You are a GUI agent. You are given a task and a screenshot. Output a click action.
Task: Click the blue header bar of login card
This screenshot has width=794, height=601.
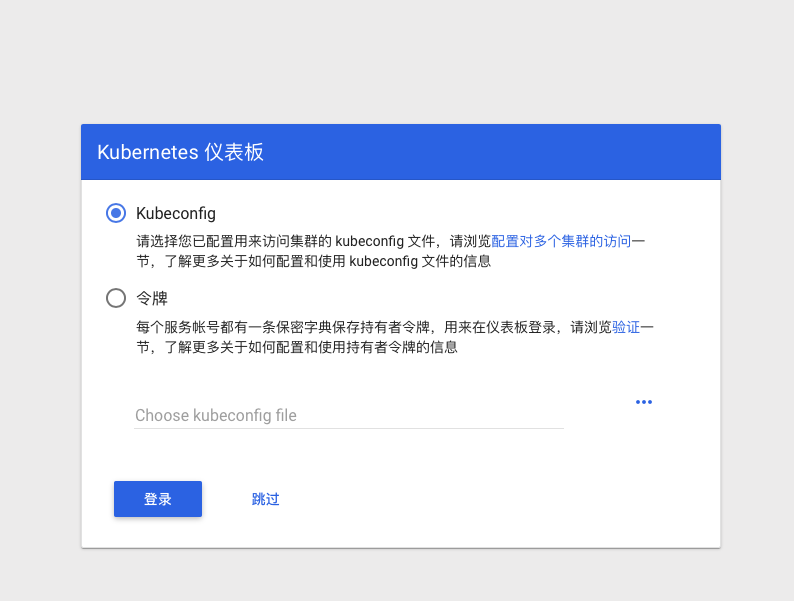click(500, 152)
